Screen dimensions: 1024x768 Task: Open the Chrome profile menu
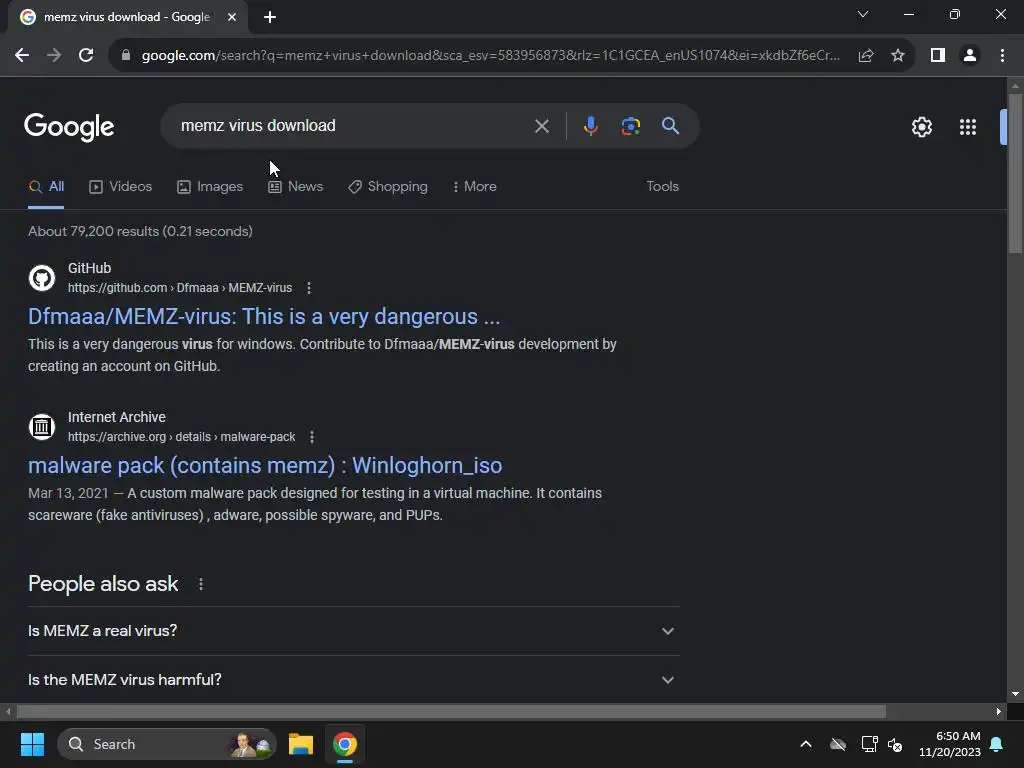[x=970, y=56]
